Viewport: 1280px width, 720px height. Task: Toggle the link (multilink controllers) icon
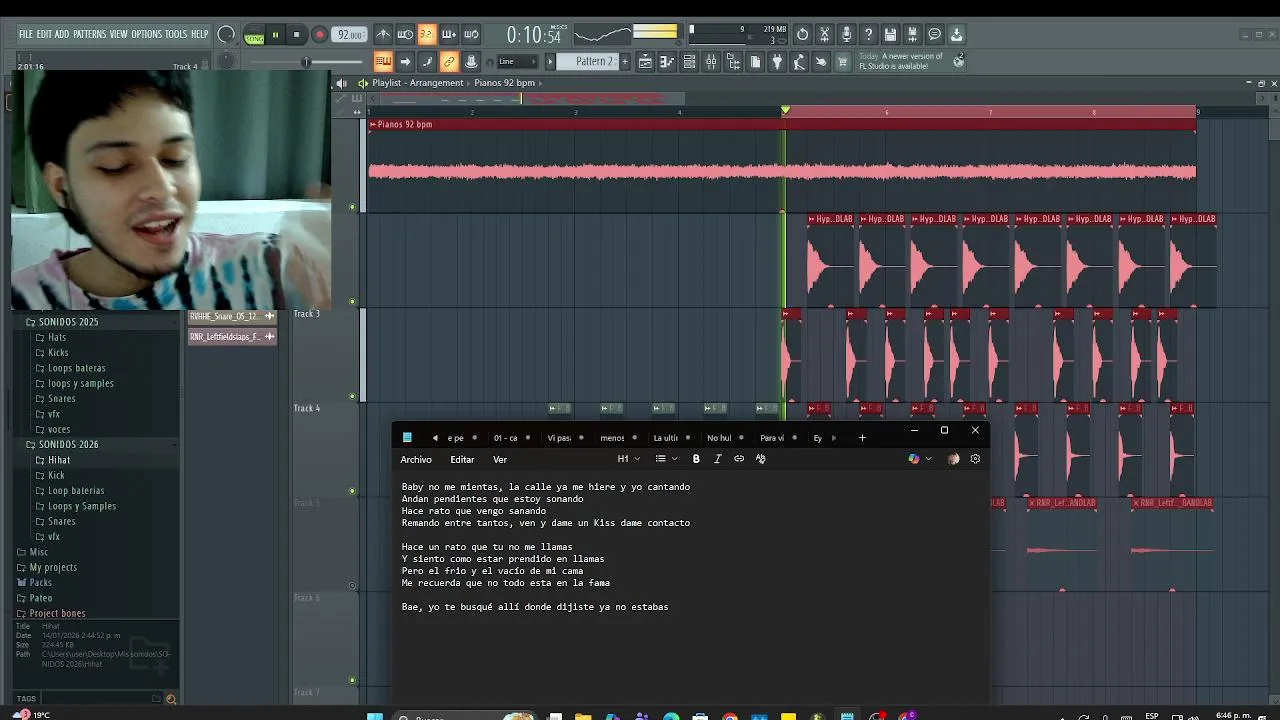pos(449,62)
